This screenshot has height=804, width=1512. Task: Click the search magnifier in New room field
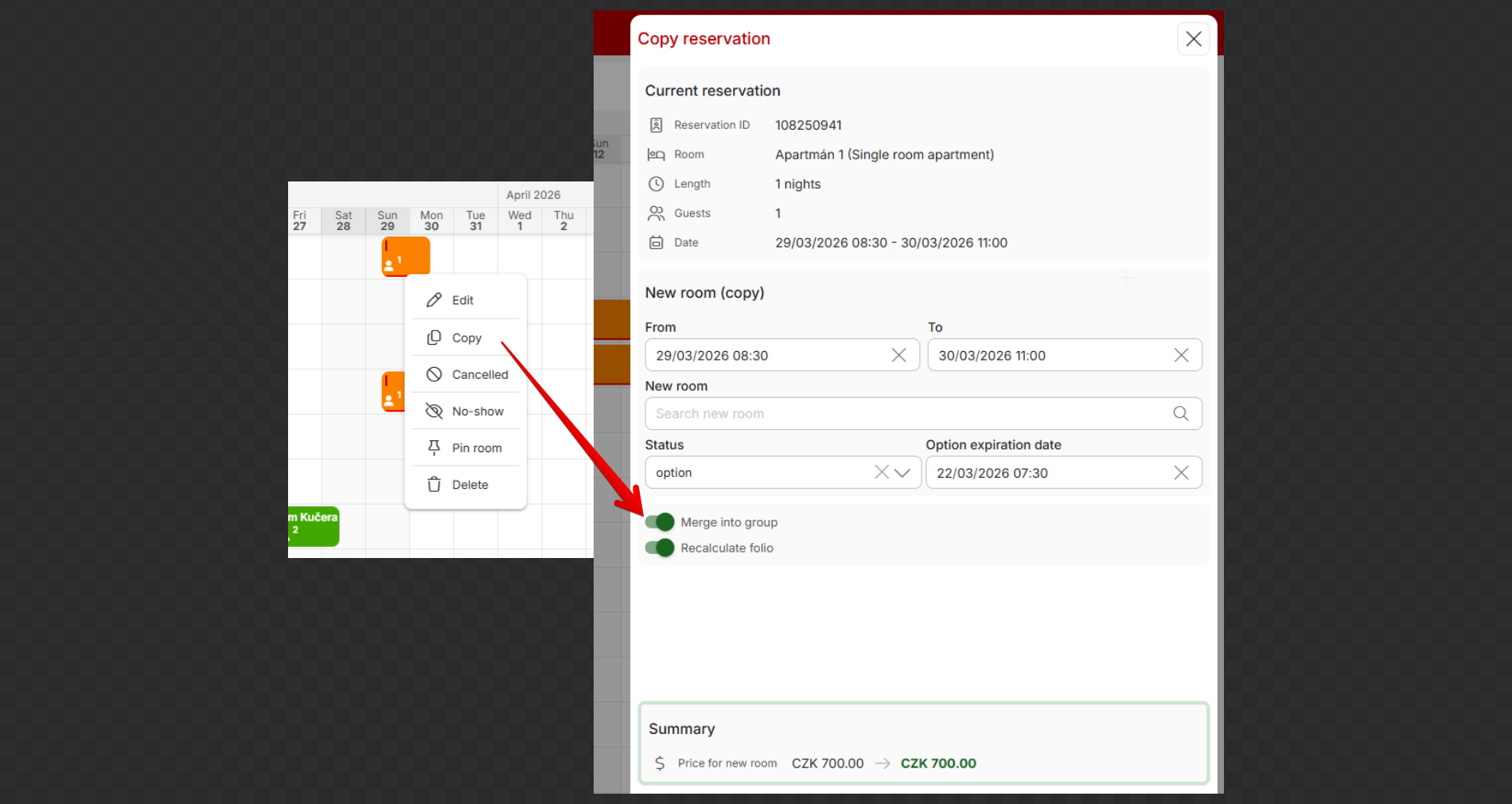click(1180, 413)
